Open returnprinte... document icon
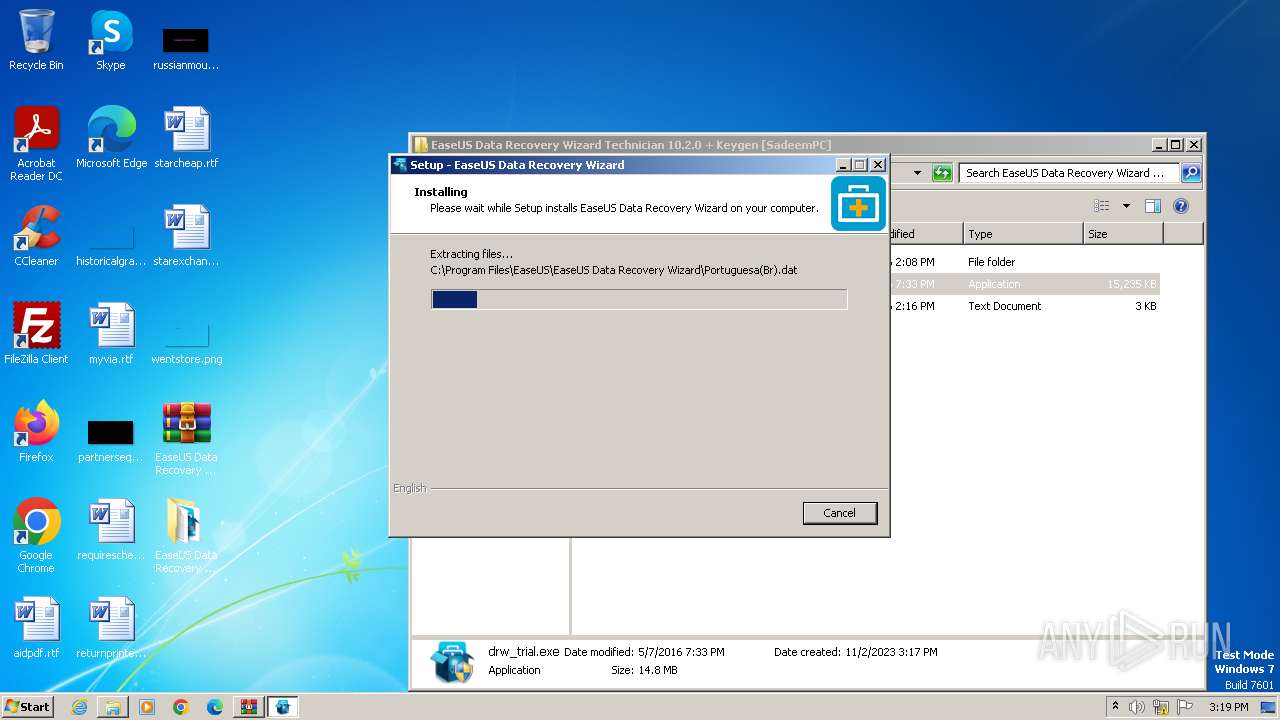 [x=111, y=628]
